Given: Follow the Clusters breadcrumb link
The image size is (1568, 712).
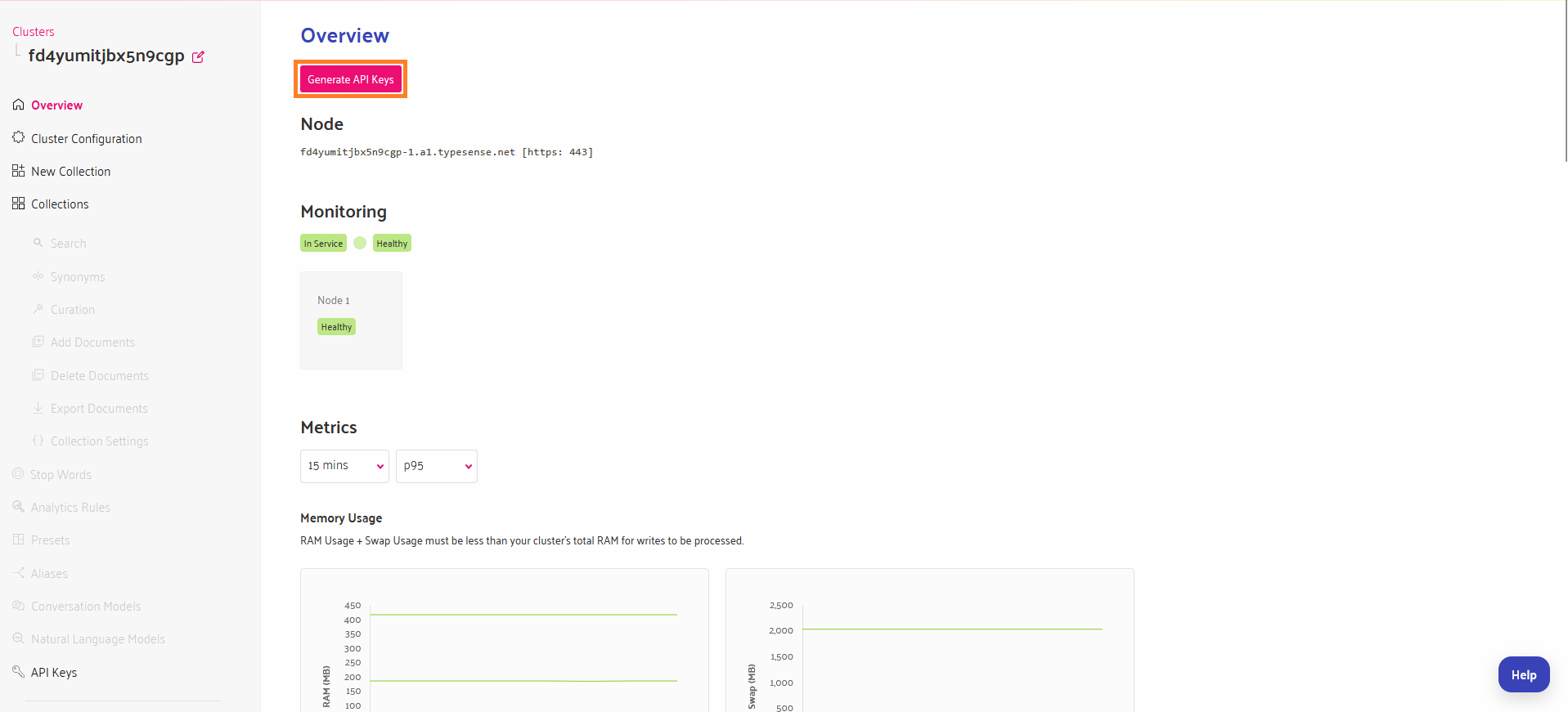Looking at the screenshot, I should pyautogui.click(x=34, y=32).
